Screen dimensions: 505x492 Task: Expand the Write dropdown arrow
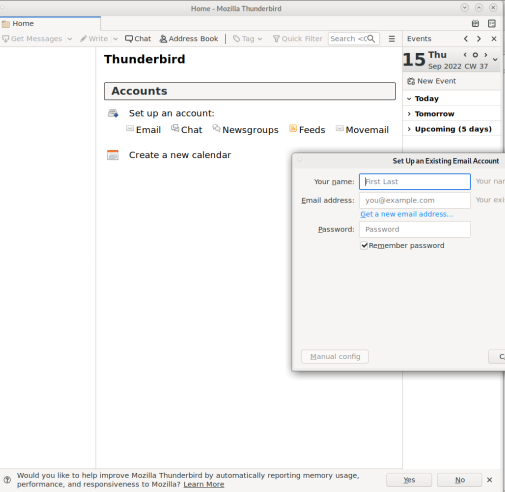[x=115, y=39]
